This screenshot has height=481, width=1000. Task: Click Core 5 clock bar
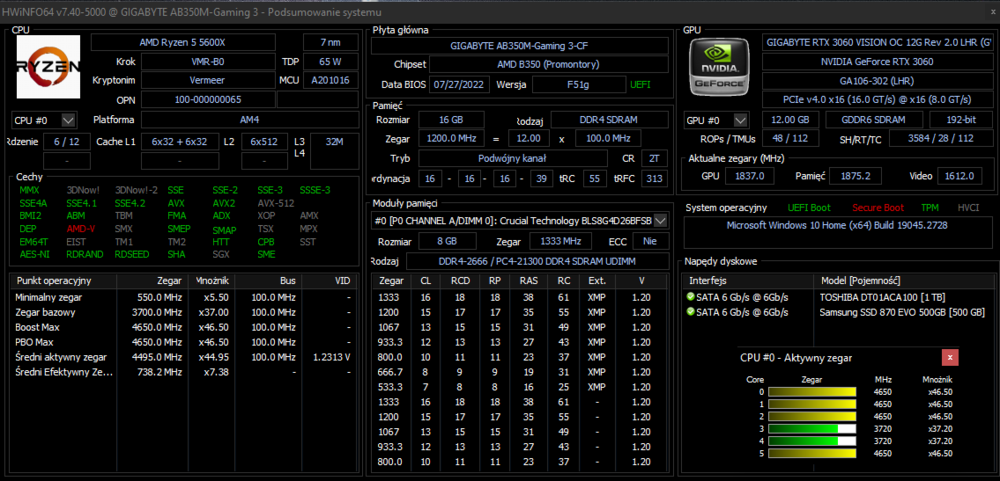click(812, 454)
